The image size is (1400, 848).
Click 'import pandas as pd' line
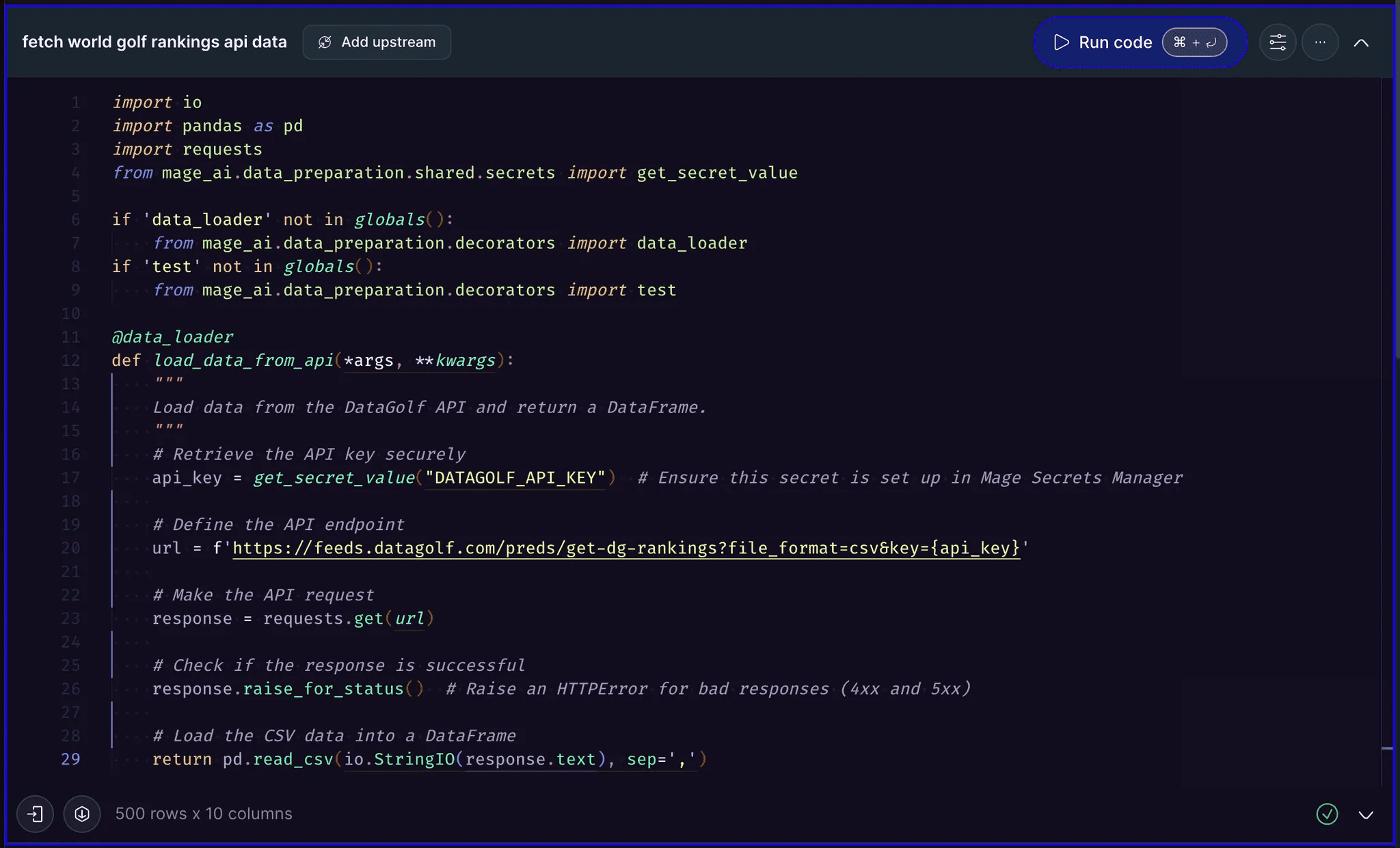tap(208, 126)
